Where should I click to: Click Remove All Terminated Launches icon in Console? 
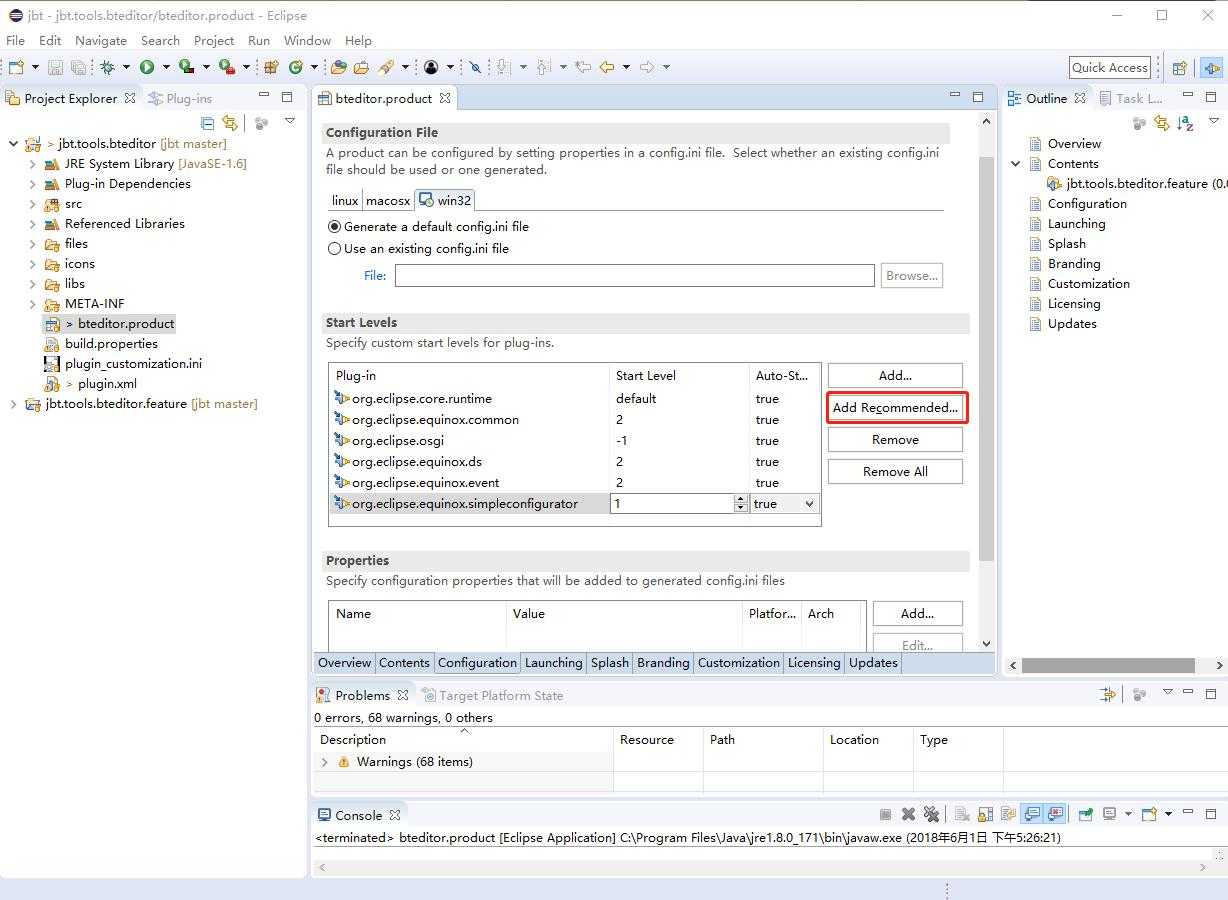931,814
